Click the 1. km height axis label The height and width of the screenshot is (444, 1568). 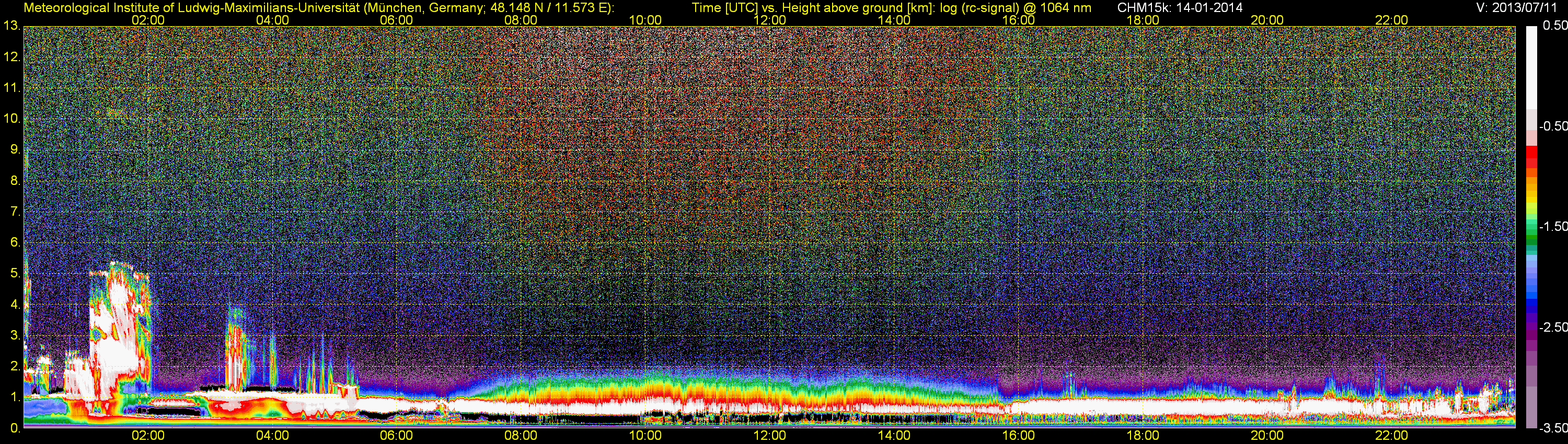15,397
